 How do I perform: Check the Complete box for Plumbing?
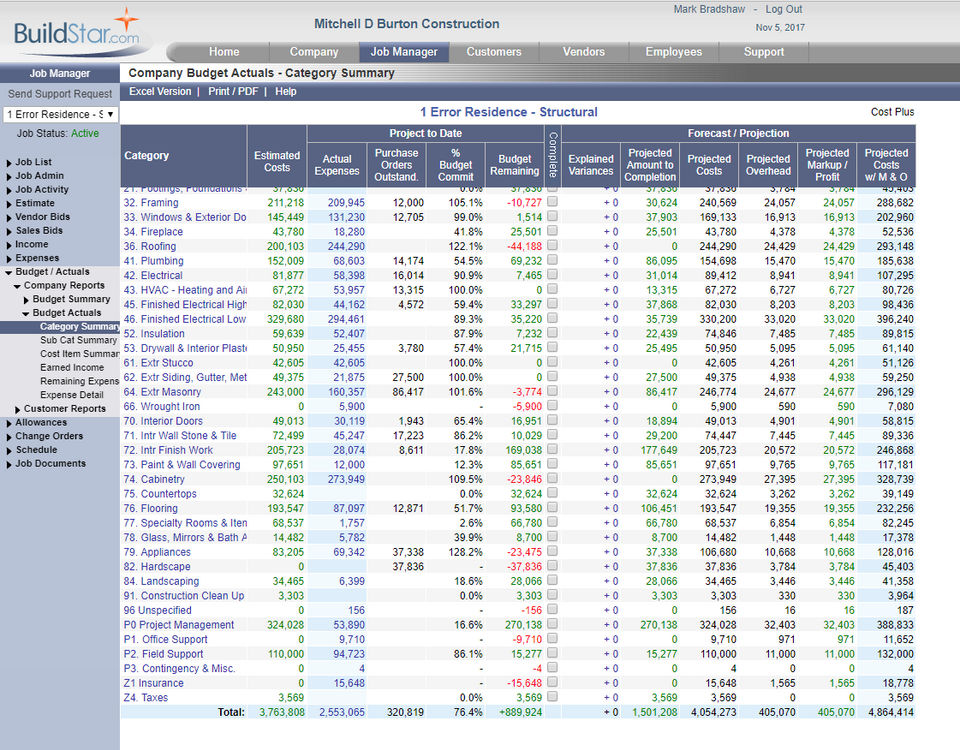pyautogui.click(x=553, y=261)
